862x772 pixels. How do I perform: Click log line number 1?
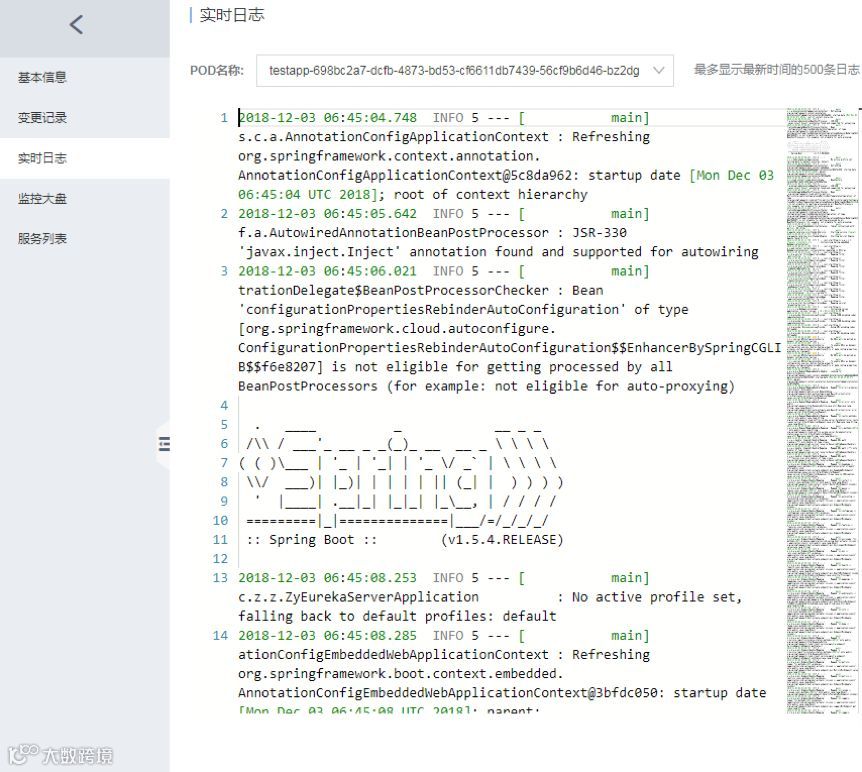[x=224, y=118]
